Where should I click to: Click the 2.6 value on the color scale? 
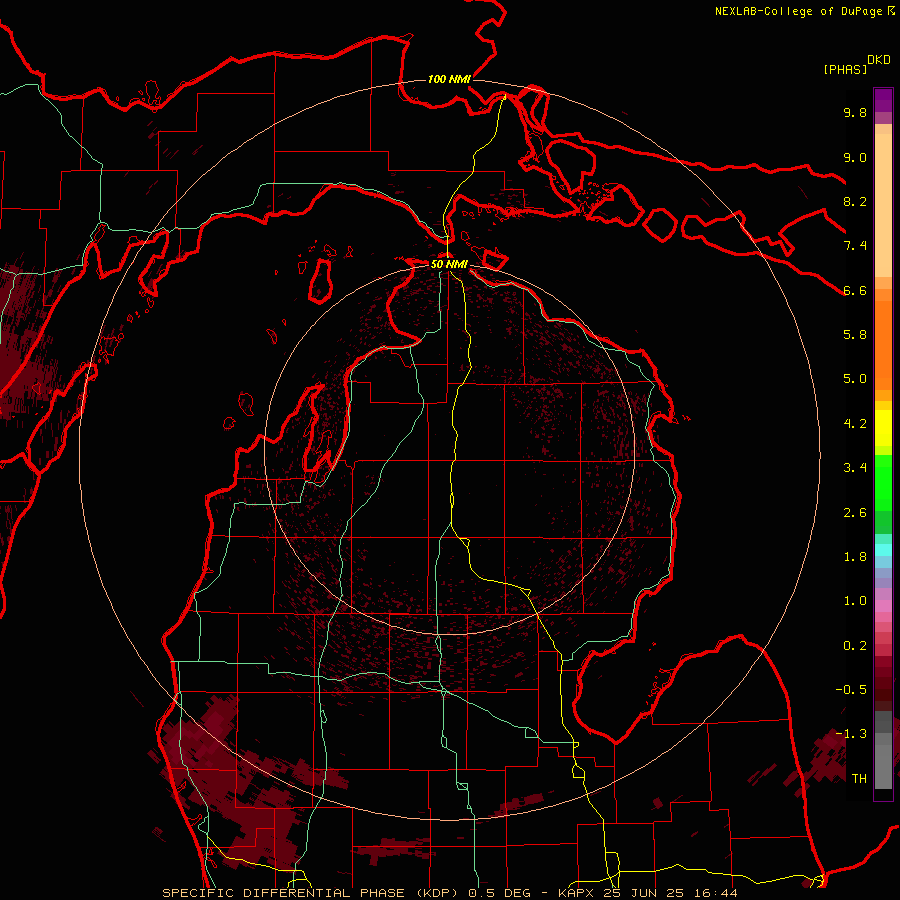(x=855, y=513)
